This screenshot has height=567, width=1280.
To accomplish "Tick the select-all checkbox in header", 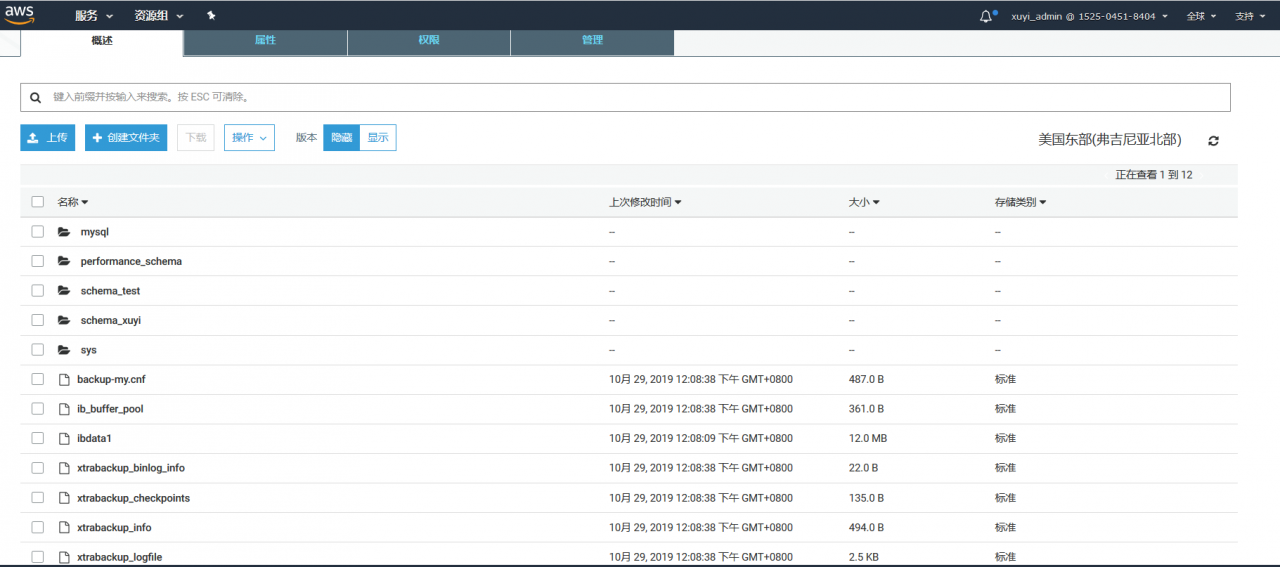I will tap(37, 202).
